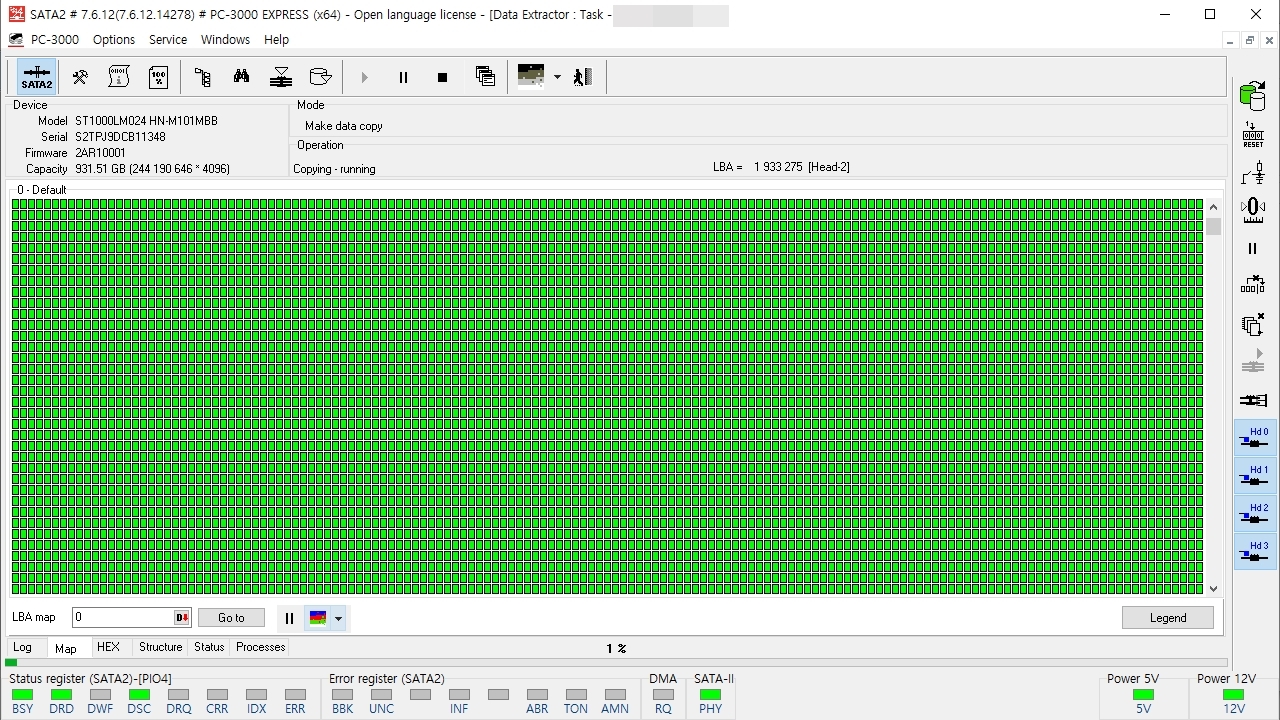This screenshot has height=720, width=1280.
Task: Toggle head Hd 3 button
Action: click(1255, 552)
